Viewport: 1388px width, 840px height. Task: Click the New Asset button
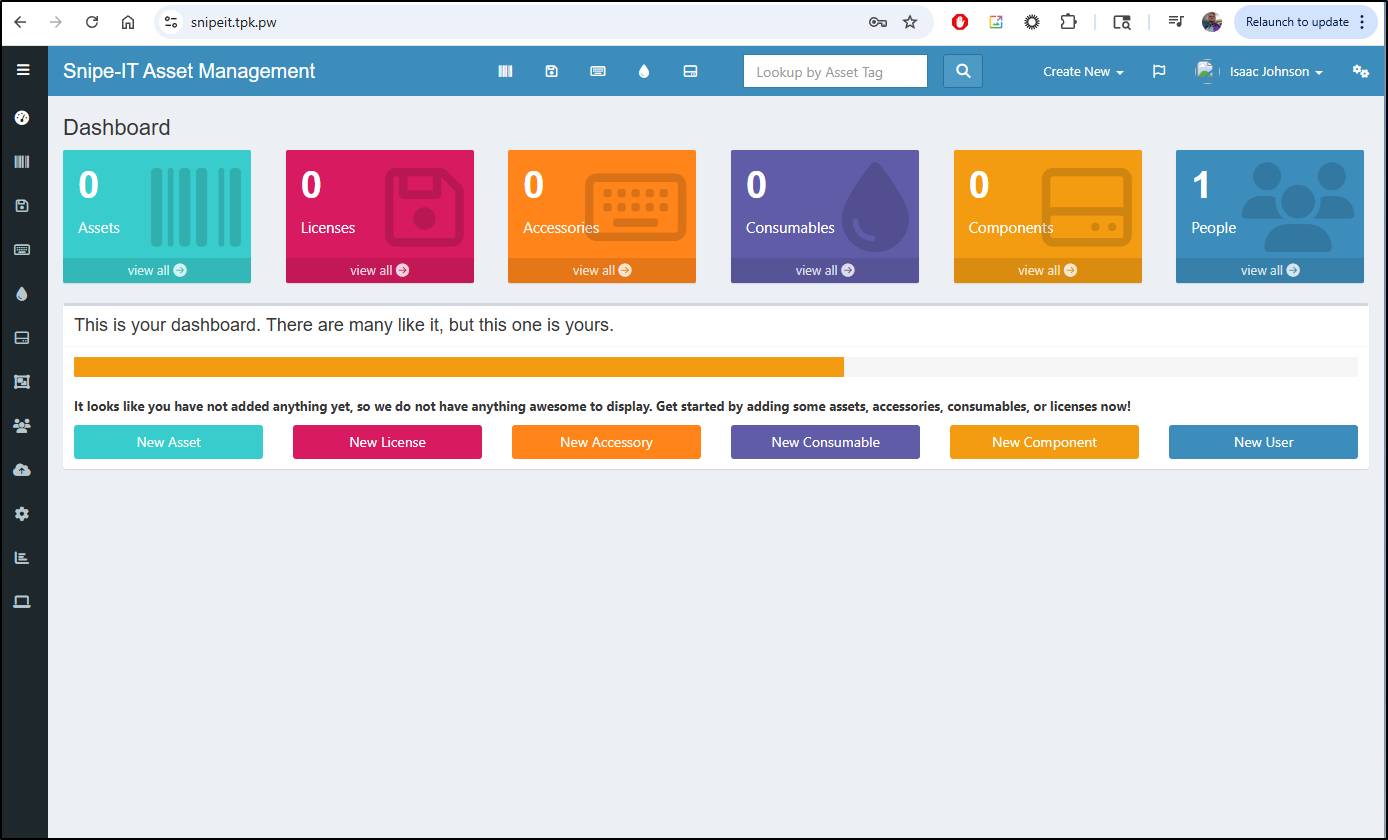tap(168, 442)
